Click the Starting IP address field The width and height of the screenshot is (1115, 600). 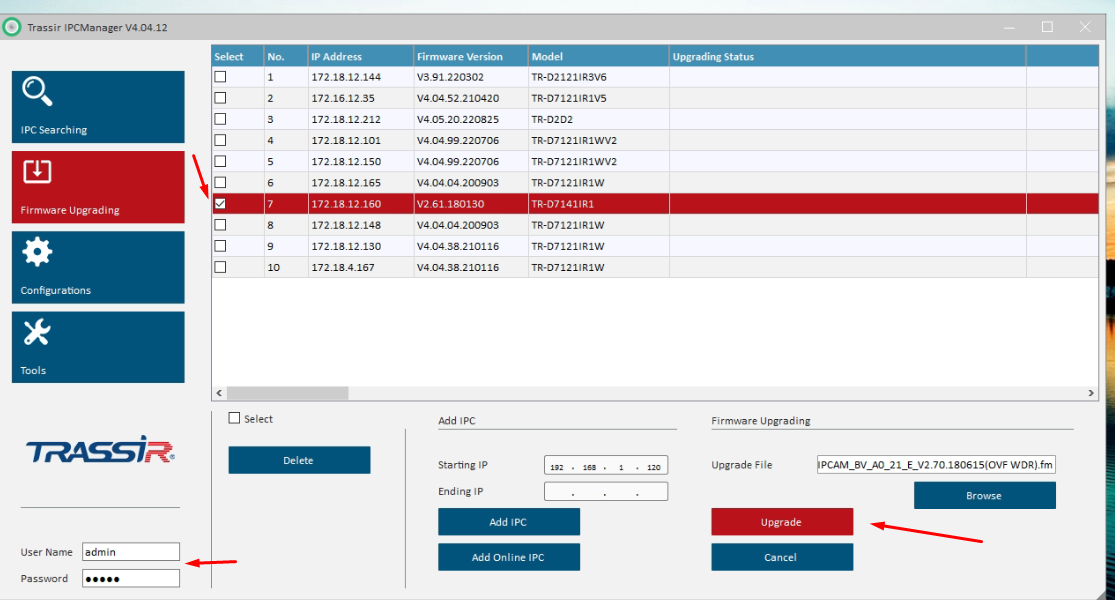606,466
